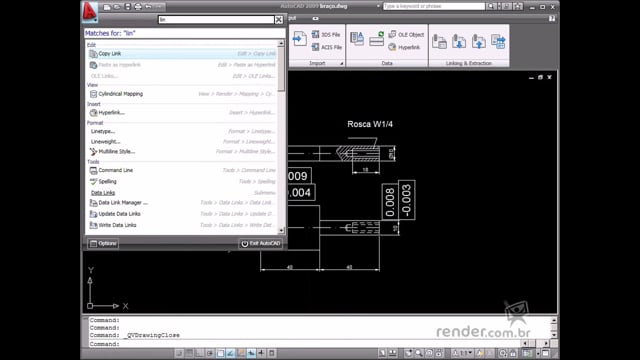
Task: Click the ACIS File import icon
Action: click(316, 47)
